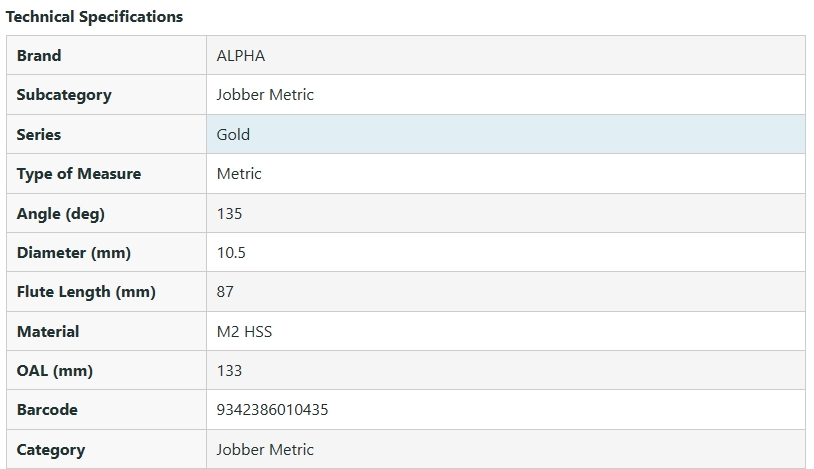Image resolution: width=814 pixels, height=469 pixels.
Task: Click the Jobber Metric subcategory value
Action: pyautogui.click(x=265, y=95)
